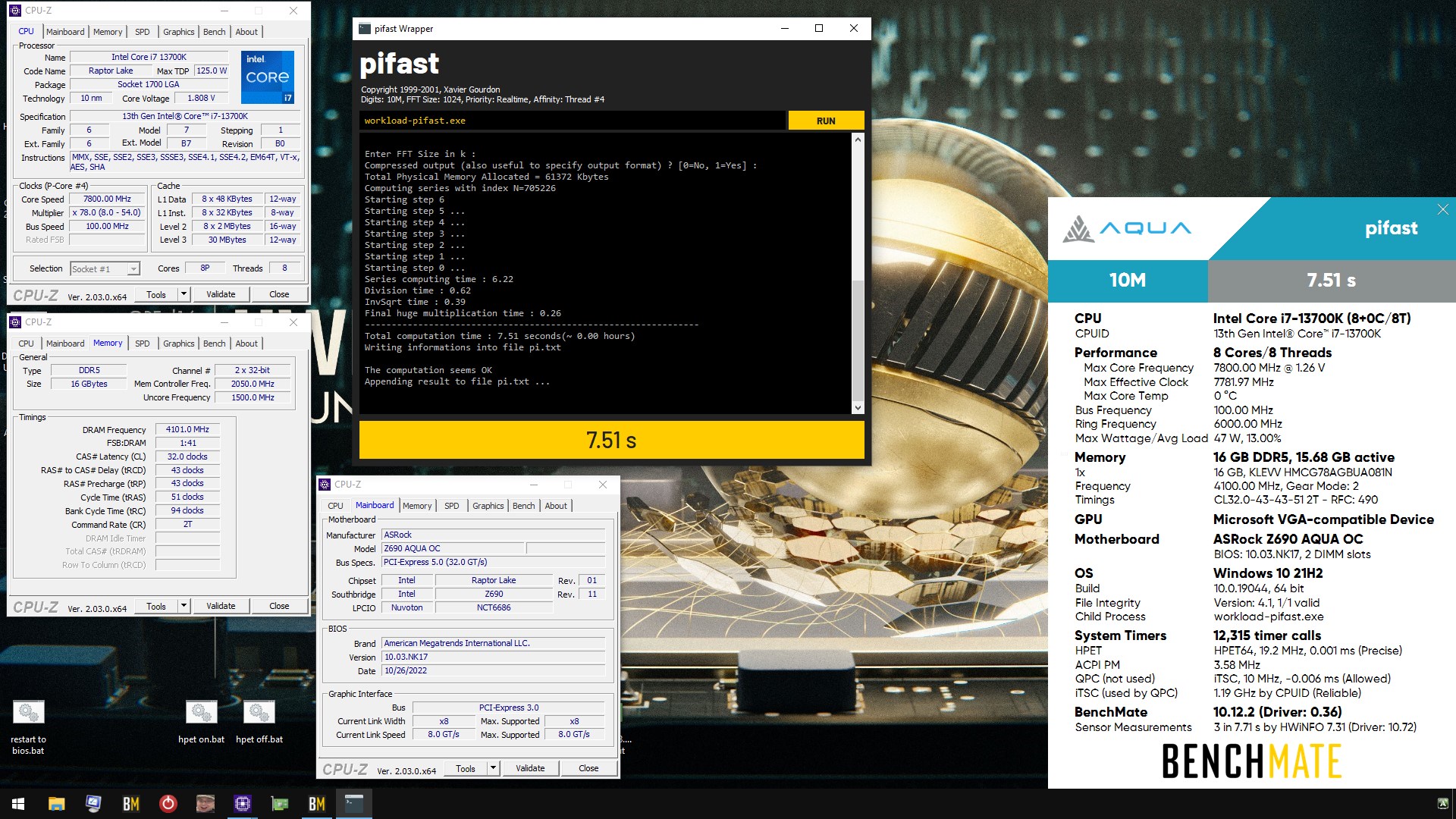Maximize the pifast Wrapper window
Image resolution: width=1456 pixels, height=819 pixels.
[x=819, y=28]
